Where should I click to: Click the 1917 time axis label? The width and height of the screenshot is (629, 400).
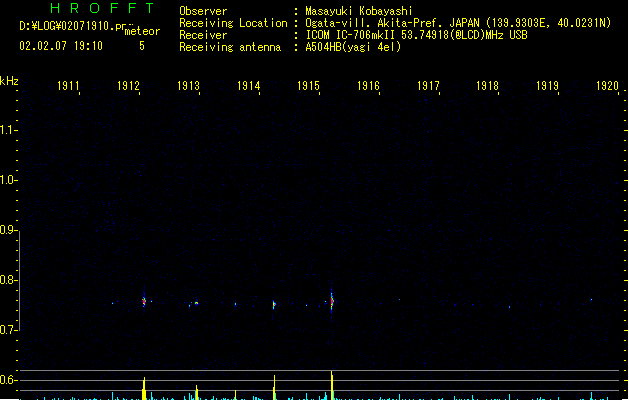428,86
